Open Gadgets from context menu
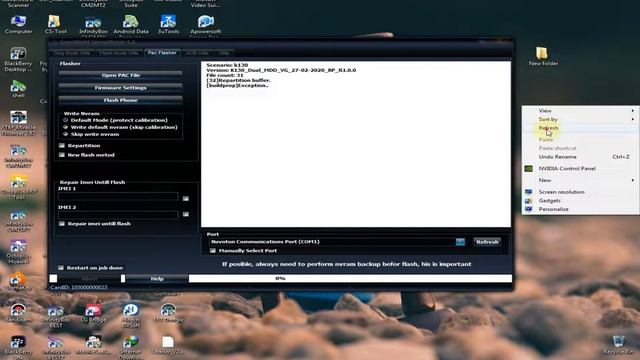The height and width of the screenshot is (360, 640). 549,200
